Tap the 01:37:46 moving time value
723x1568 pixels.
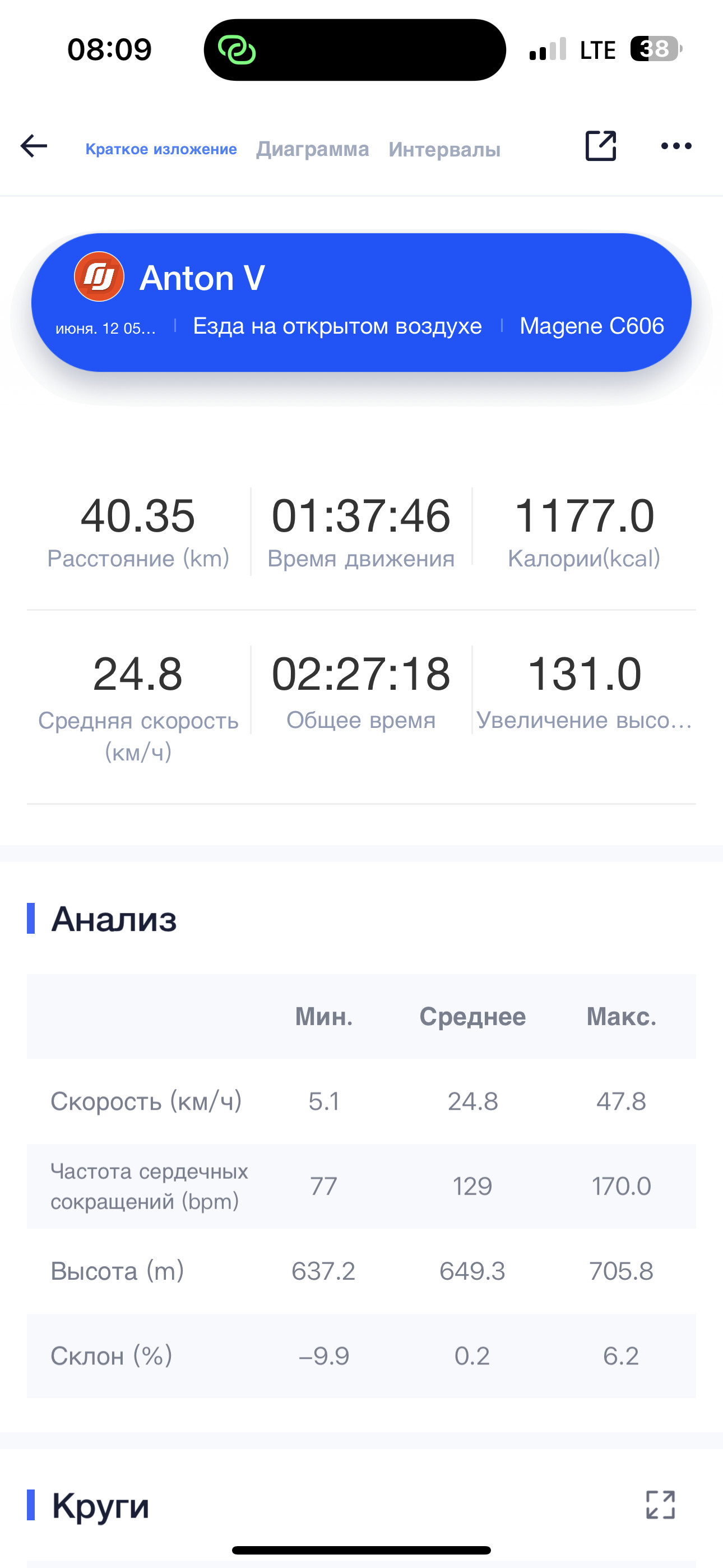coord(361,516)
